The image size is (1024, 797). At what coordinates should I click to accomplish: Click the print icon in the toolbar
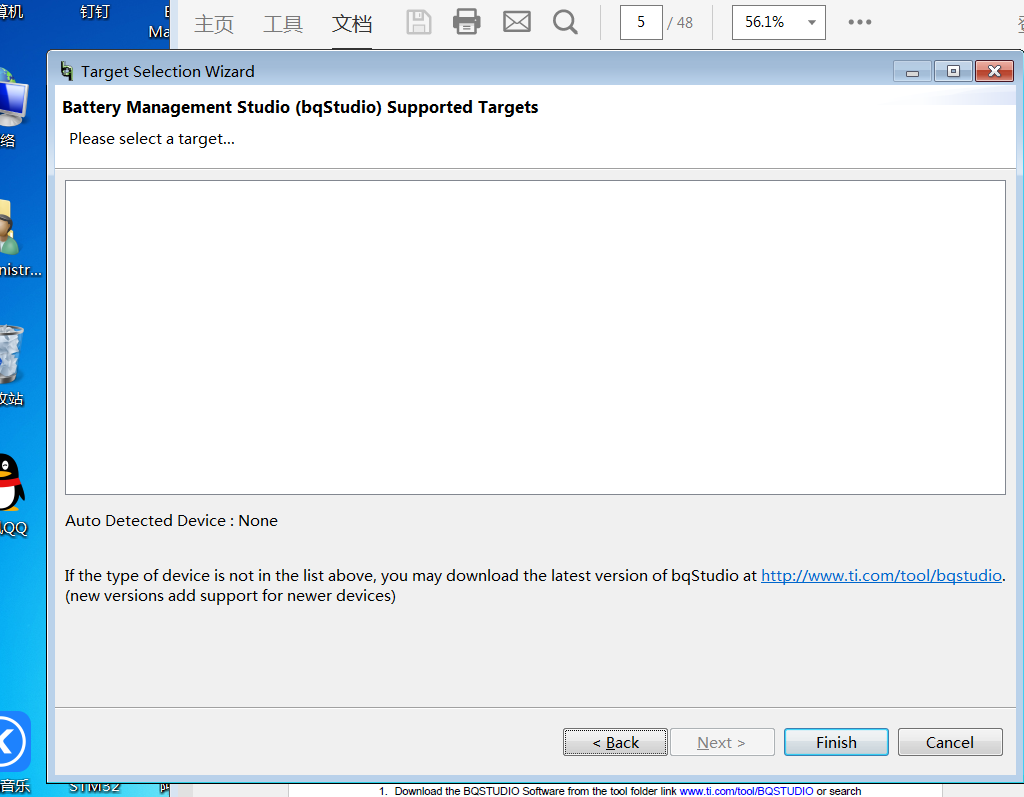coord(466,21)
